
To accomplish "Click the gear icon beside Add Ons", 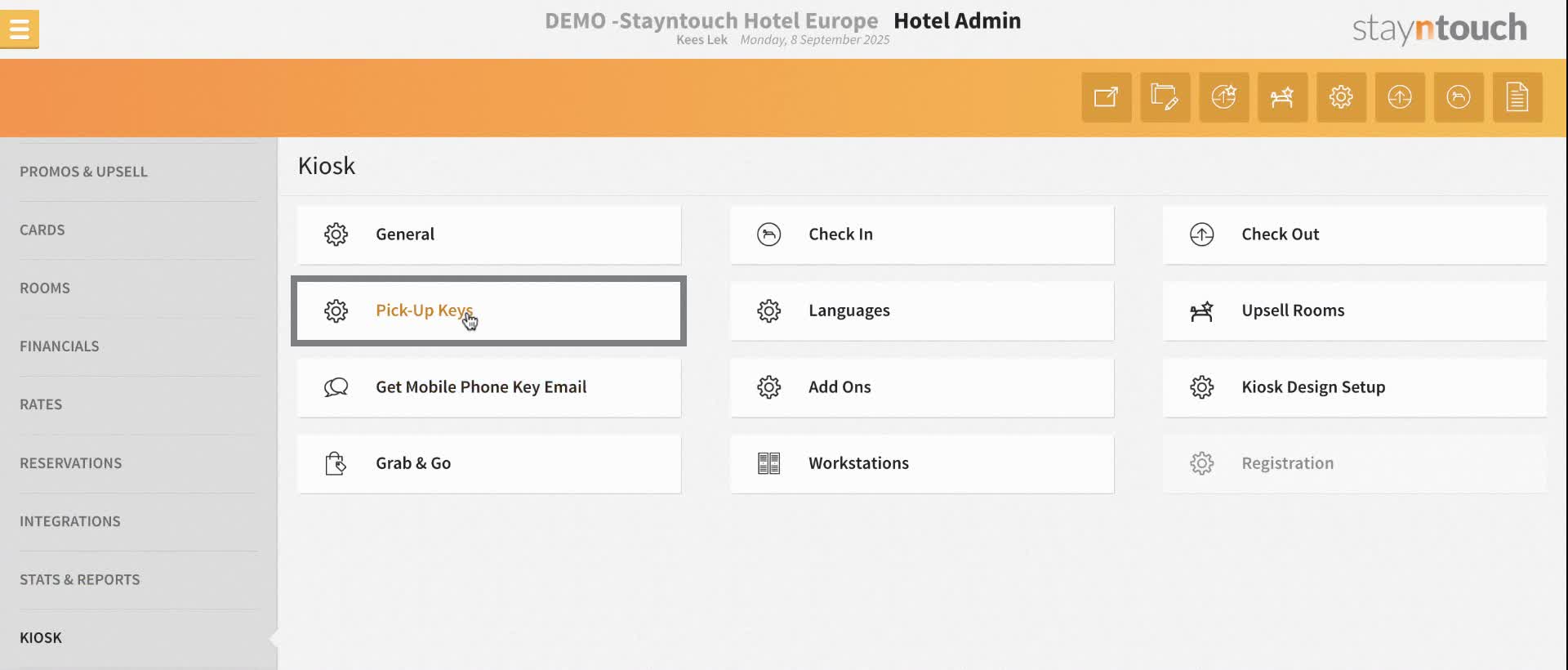I will 768,387.
